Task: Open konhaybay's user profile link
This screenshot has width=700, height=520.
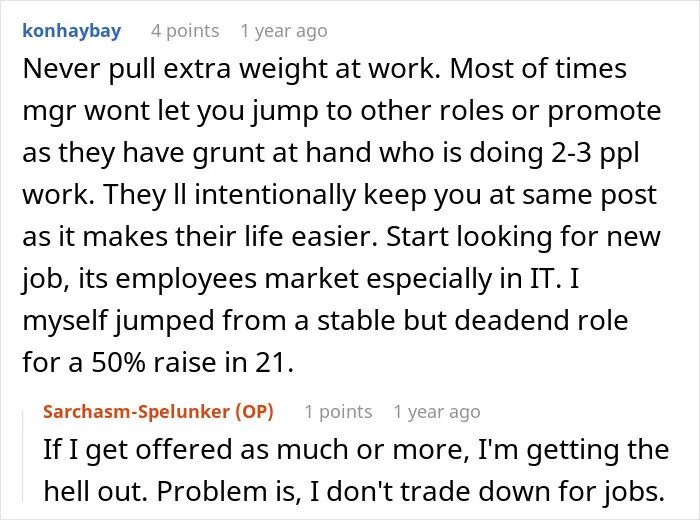Action: tap(71, 31)
